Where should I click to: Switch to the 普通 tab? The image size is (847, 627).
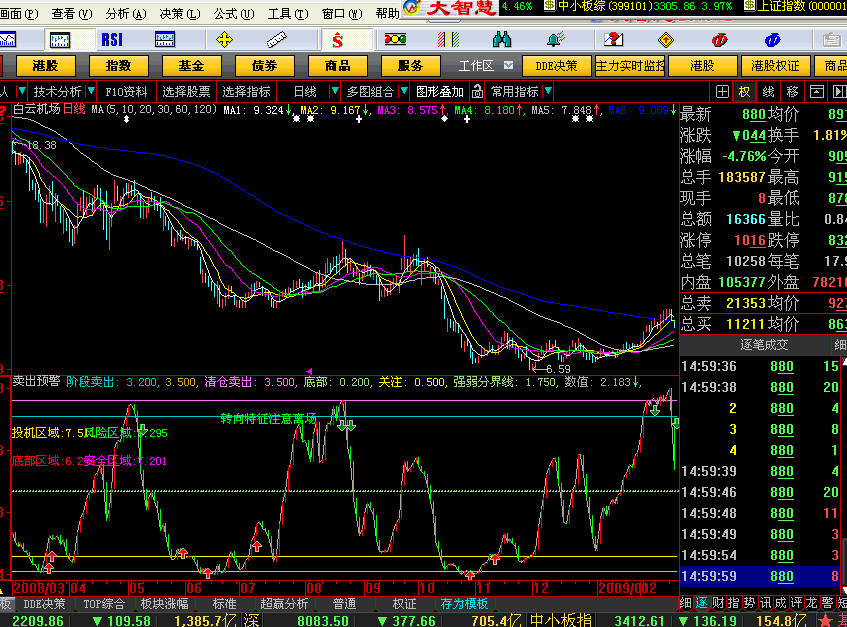(344, 604)
